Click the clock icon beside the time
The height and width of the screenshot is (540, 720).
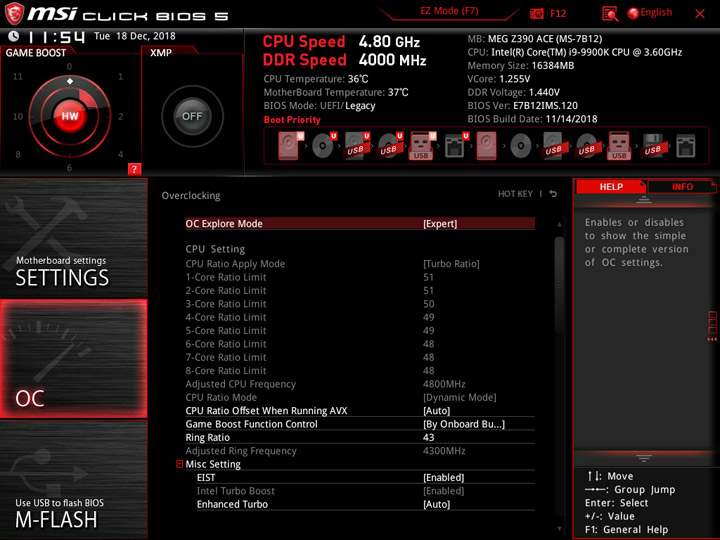click(14, 36)
